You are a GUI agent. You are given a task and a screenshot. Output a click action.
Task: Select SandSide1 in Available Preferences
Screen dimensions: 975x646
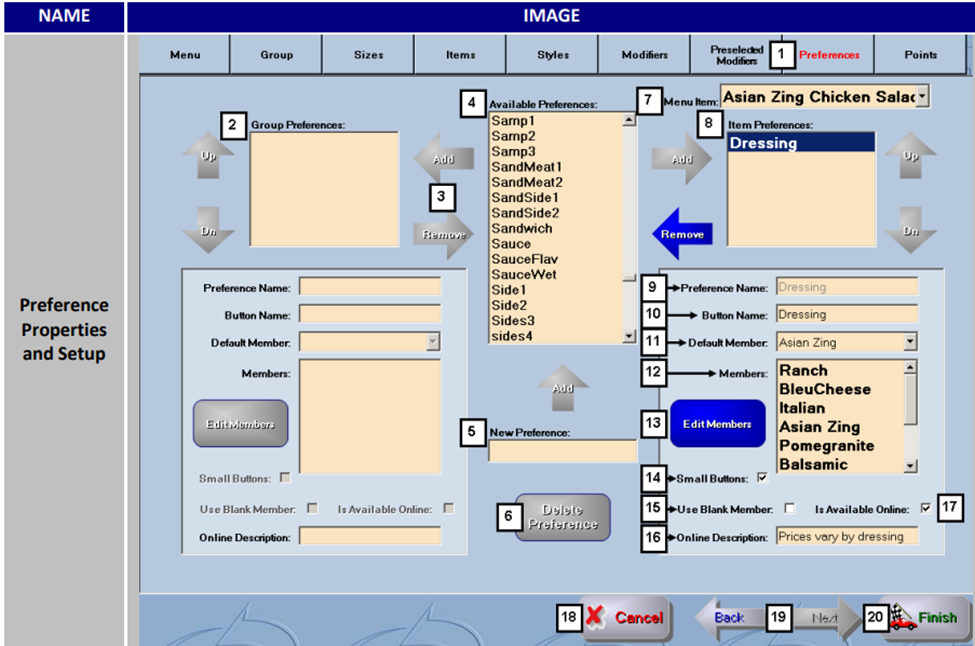[x=556, y=198]
